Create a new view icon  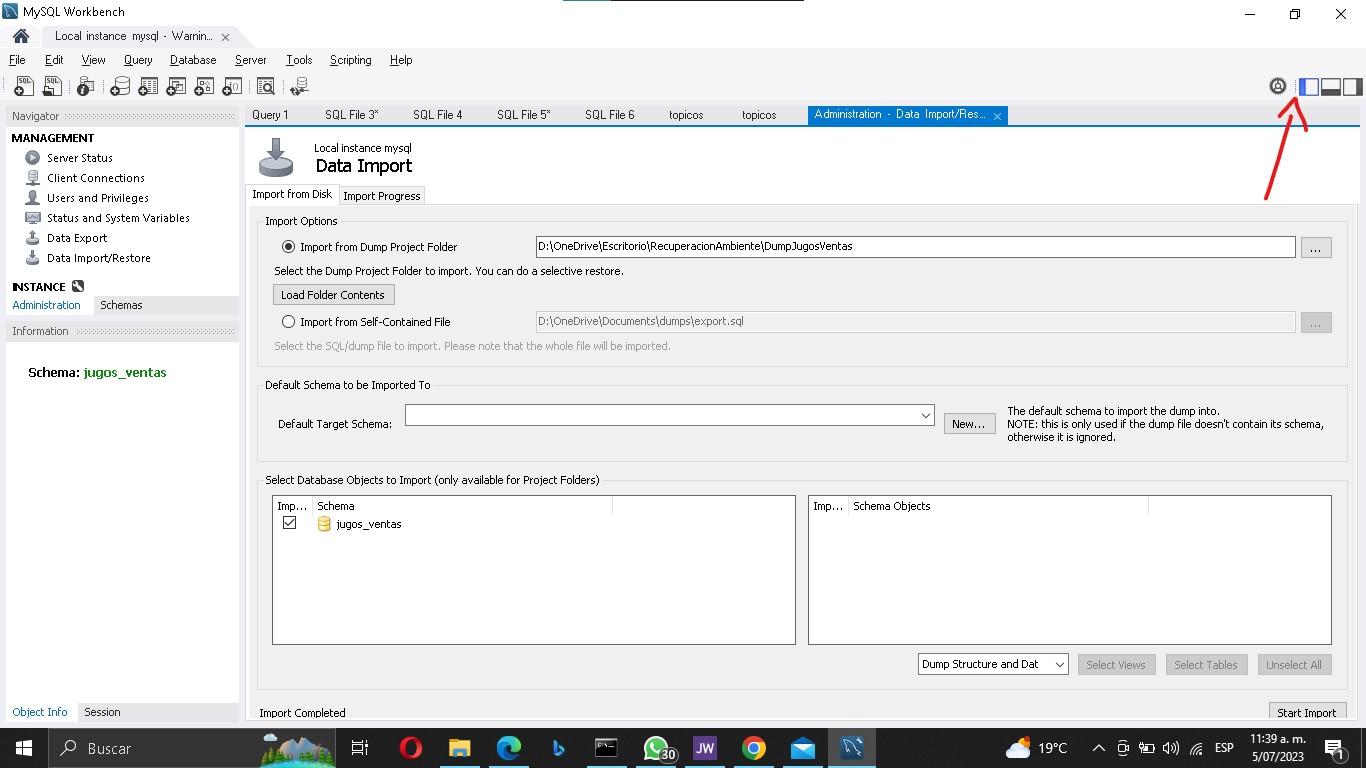click(x=176, y=87)
